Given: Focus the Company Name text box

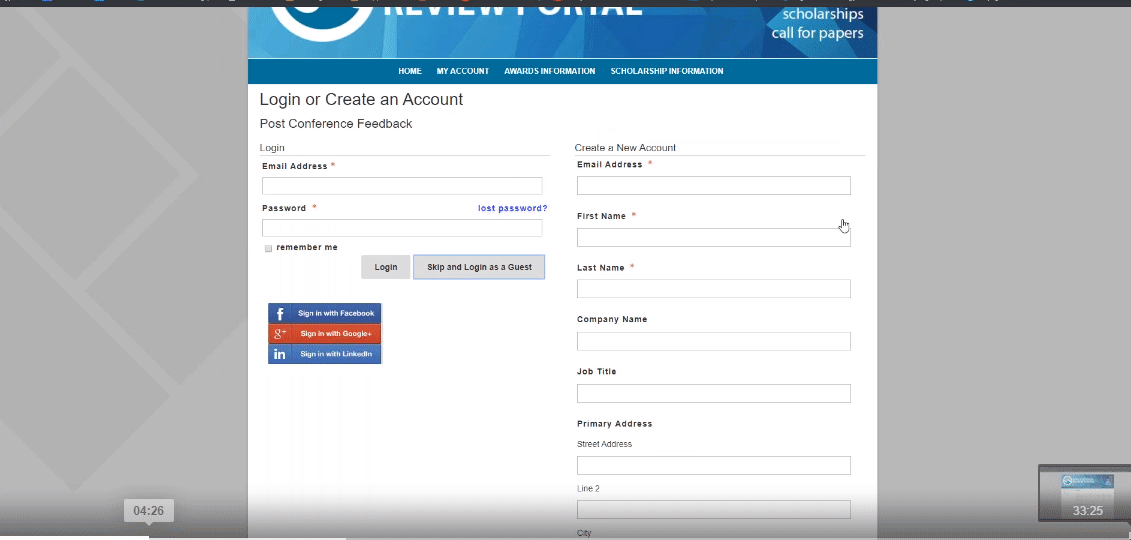Looking at the screenshot, I should (x=713, y=341).
